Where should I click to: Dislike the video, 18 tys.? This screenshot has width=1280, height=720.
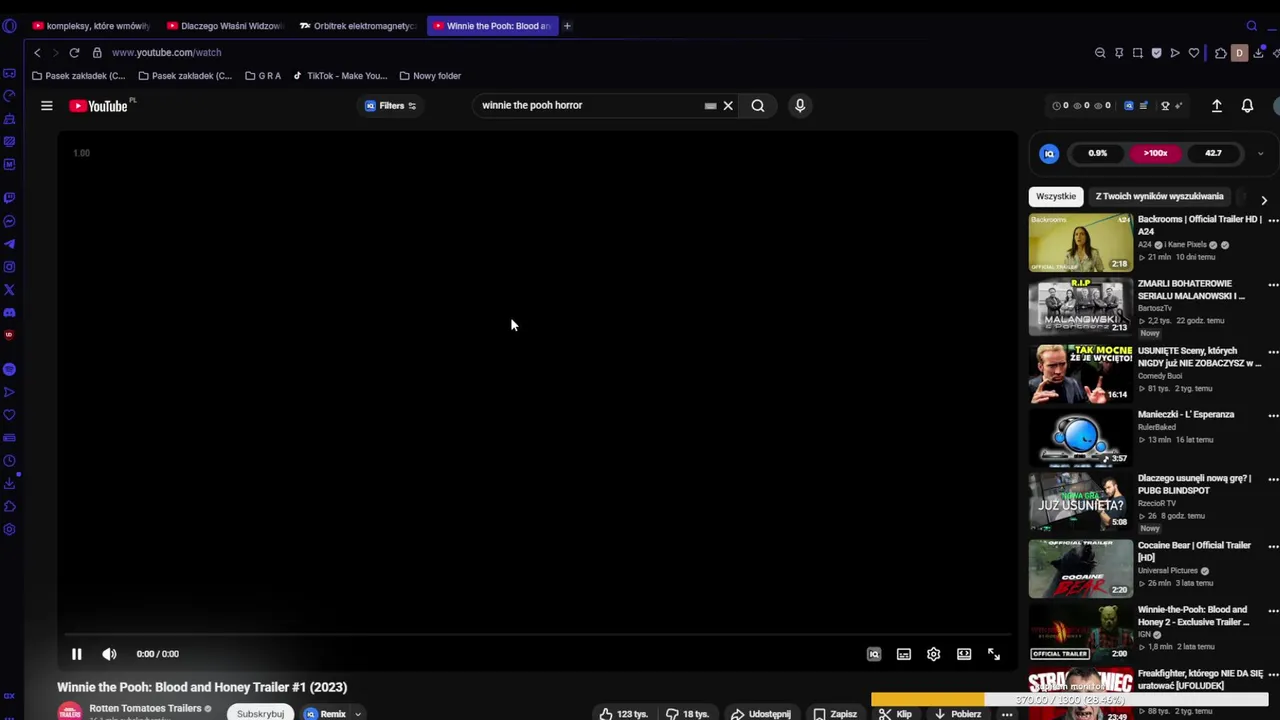688,714
